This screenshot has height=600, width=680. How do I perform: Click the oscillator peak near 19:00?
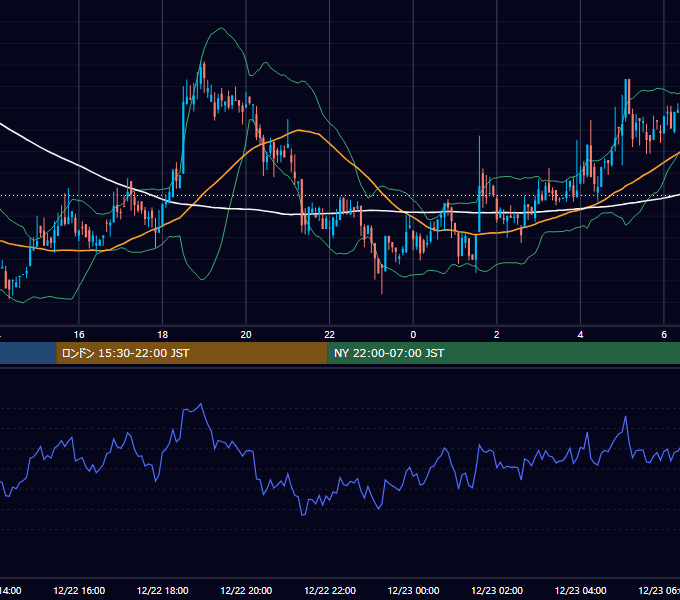tap(200, 404)
